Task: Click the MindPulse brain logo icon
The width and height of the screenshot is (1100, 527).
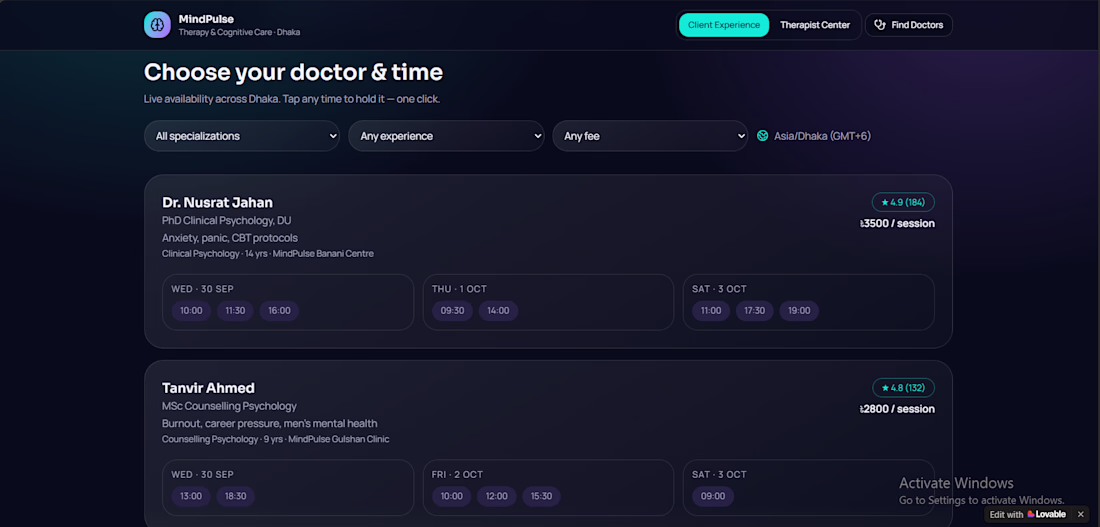Action: point(157,25)
